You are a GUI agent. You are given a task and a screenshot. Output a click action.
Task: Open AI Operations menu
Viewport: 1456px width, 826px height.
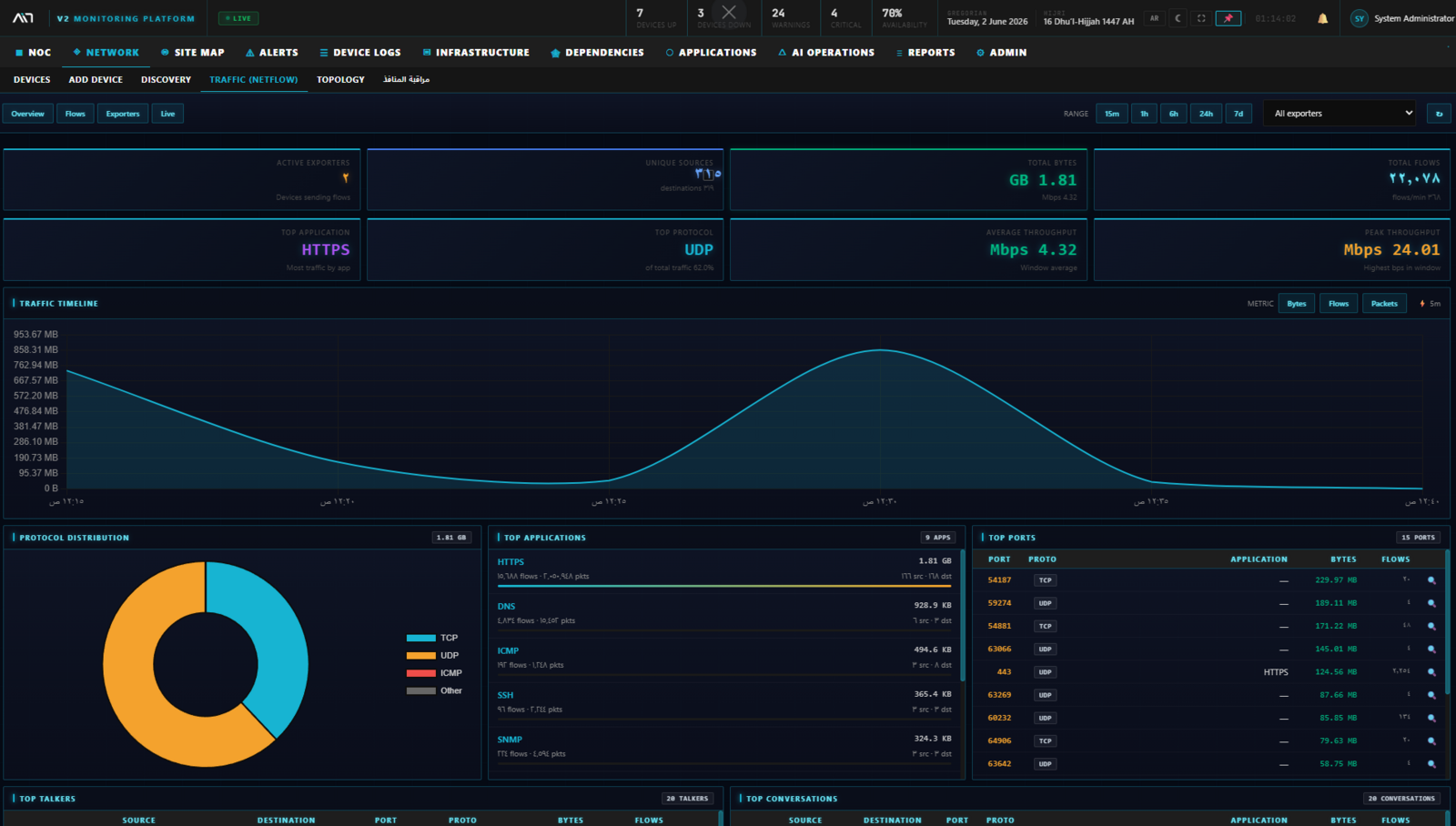coord(826,53)
